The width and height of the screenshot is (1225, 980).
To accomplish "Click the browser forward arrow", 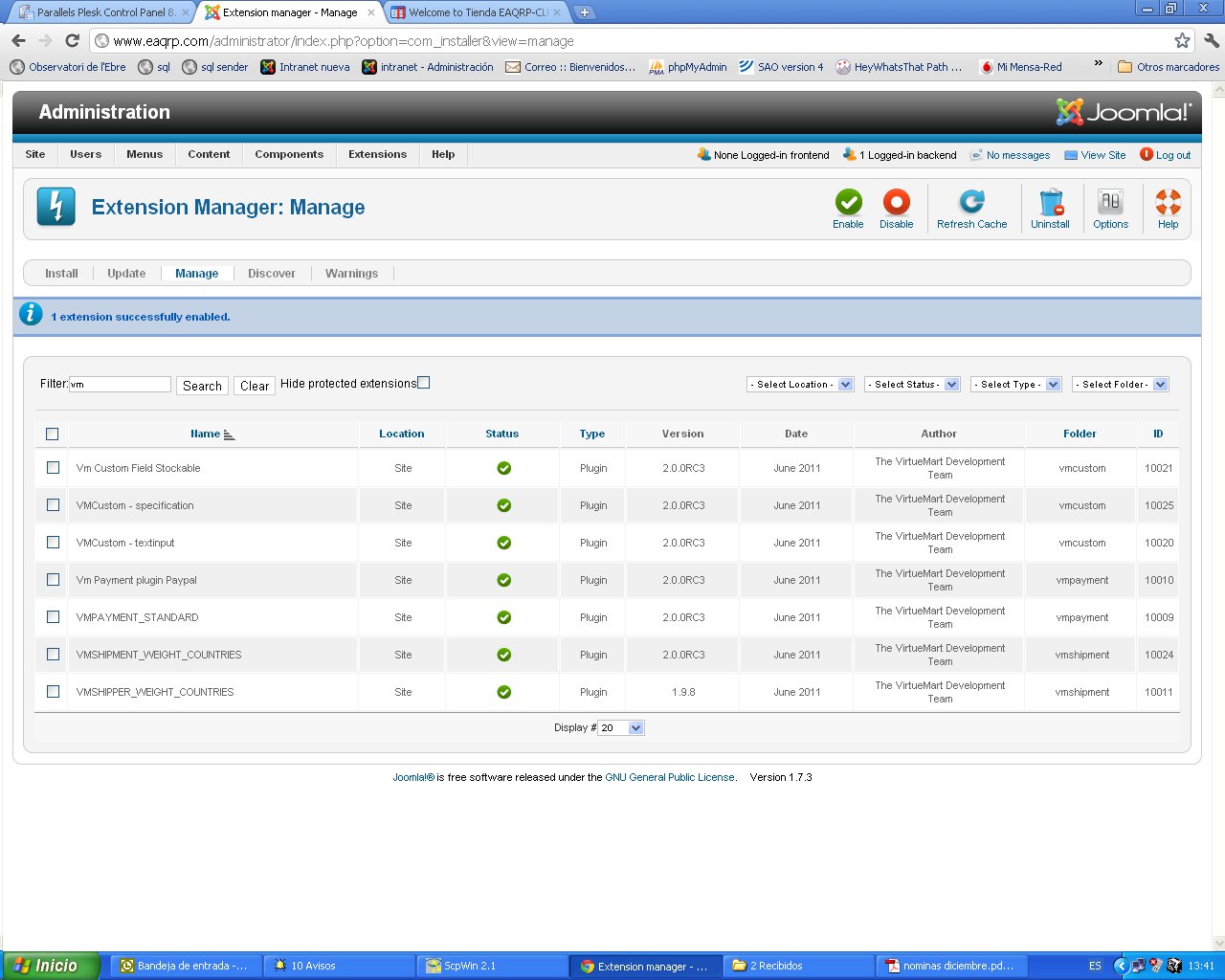I will point(45,40).
